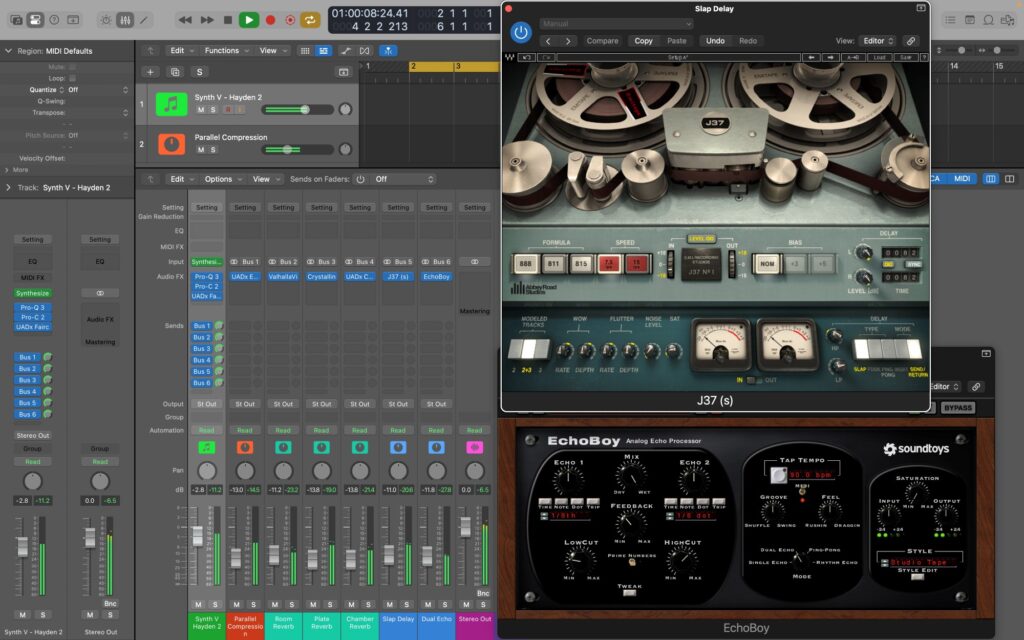Select the 888 tape formula button
The width and height of the screenshot is (1024, 640).
point(525,265)
